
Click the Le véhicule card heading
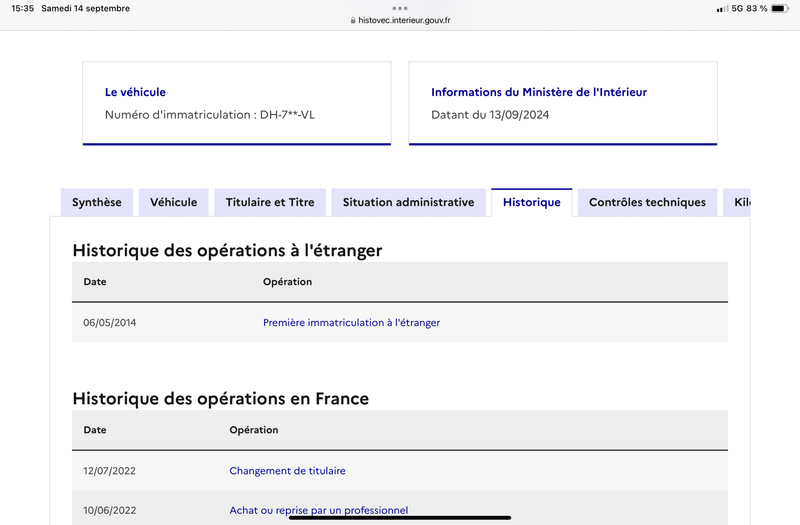(135, 92)
